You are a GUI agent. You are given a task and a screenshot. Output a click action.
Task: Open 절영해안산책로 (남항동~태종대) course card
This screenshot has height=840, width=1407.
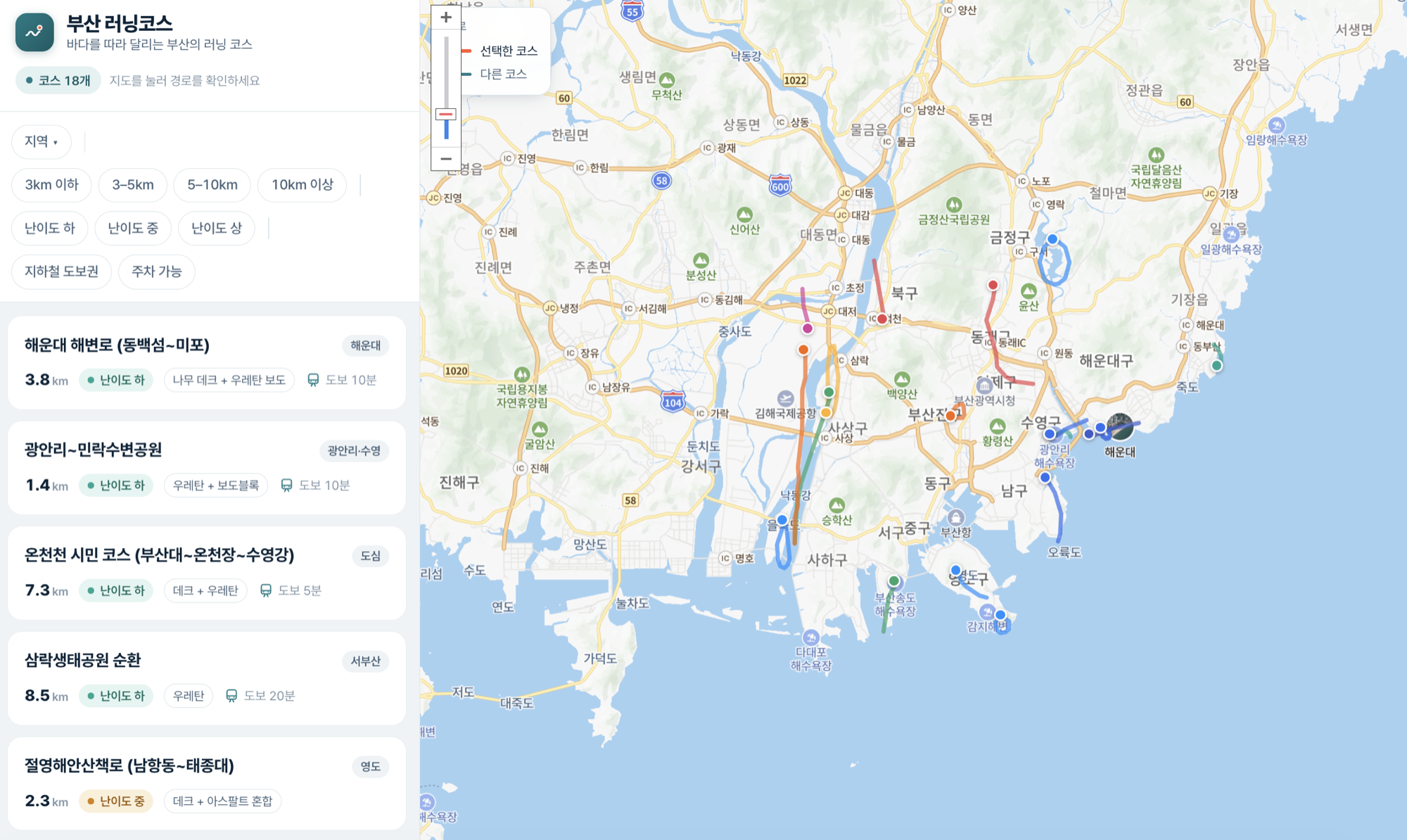point(207,784)
